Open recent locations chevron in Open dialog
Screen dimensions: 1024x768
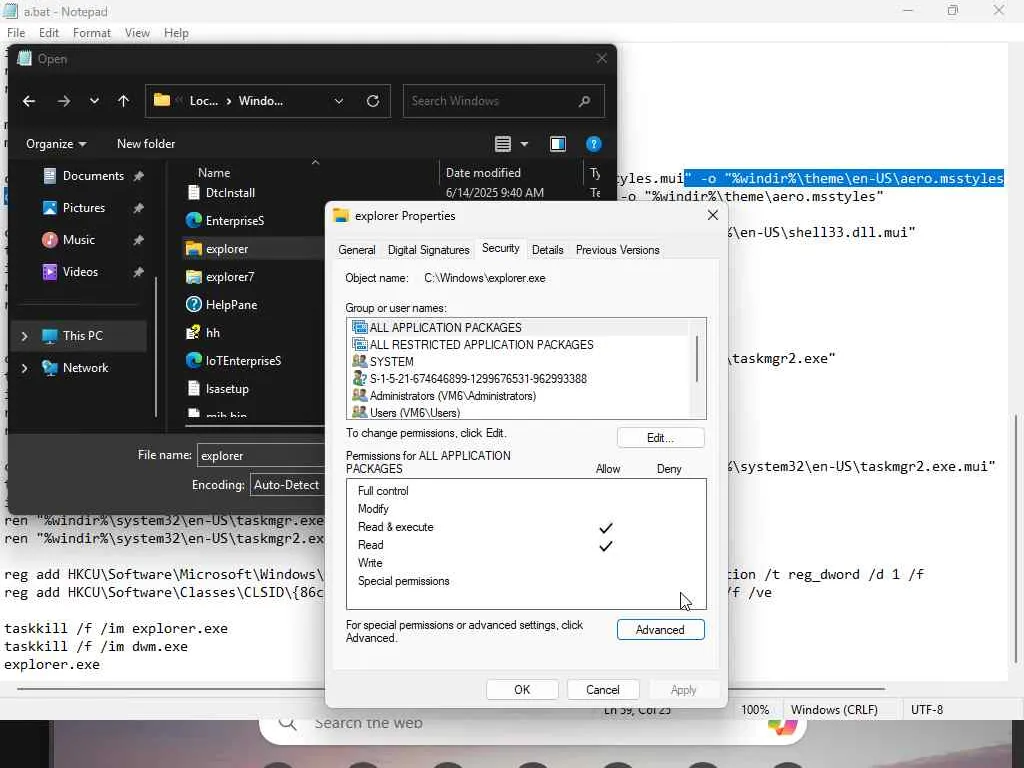click(x=95, y=101)
